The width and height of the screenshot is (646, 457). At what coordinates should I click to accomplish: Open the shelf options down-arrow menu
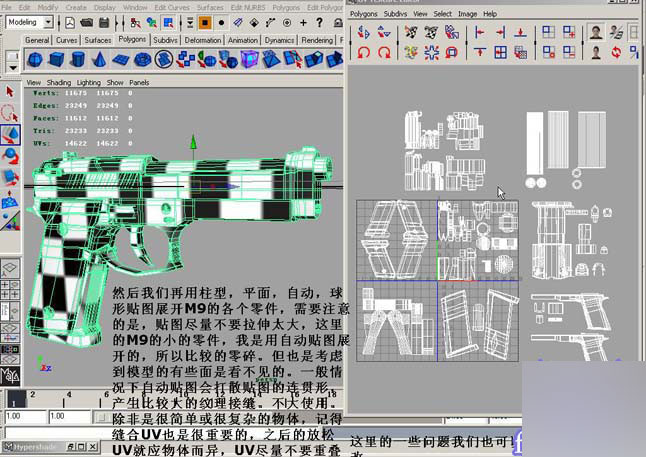pyautogui.click(x=12, y=67)
